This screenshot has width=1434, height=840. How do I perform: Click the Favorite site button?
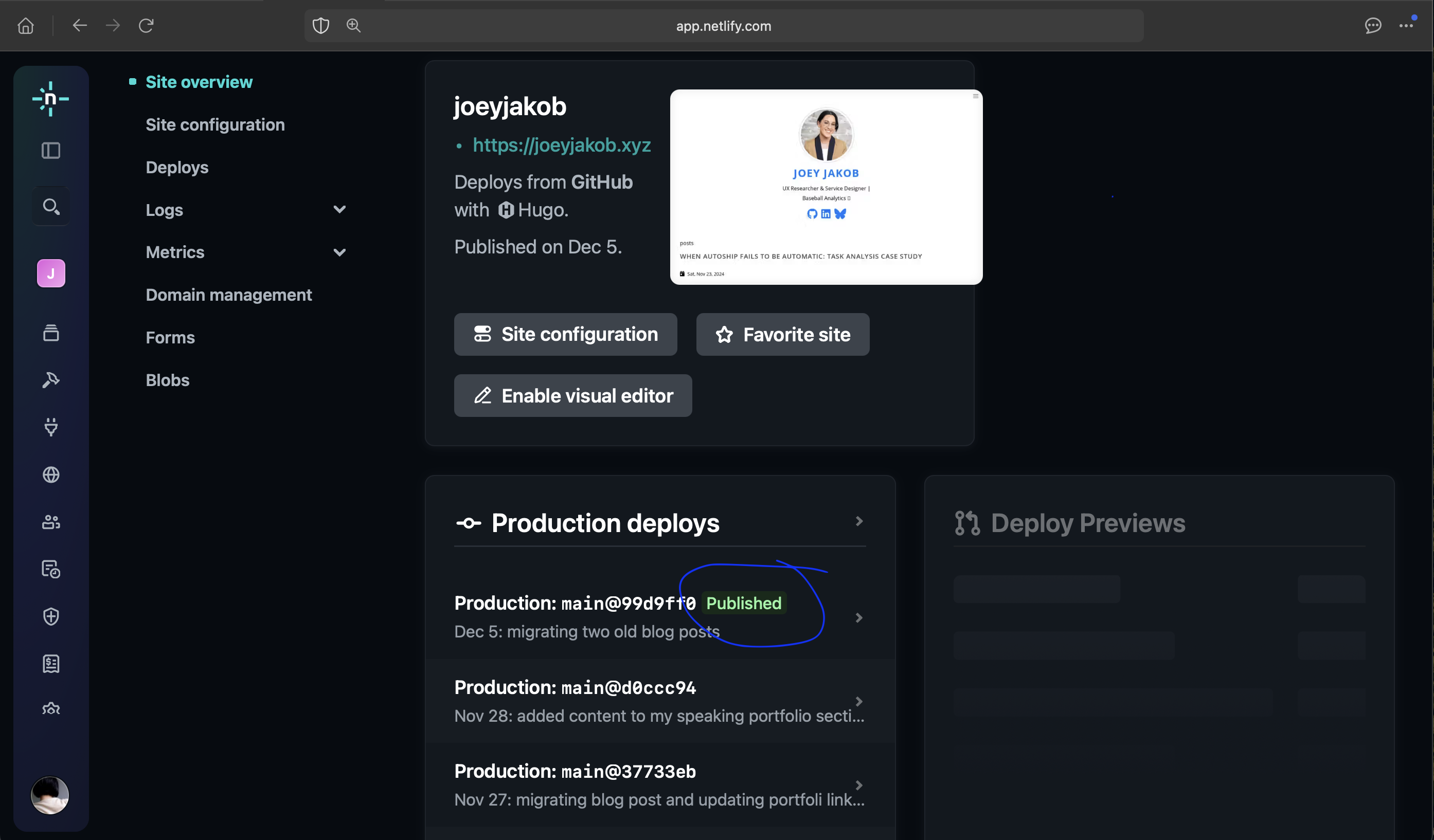click(x=782, y=335)
